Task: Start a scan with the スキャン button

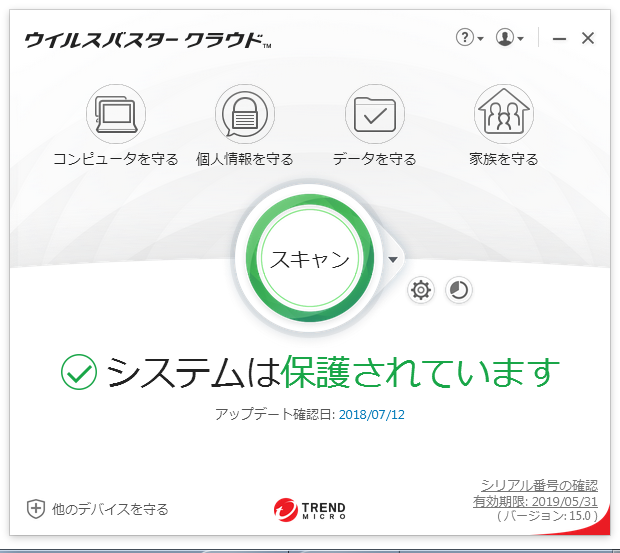Action: click(310, 259)
